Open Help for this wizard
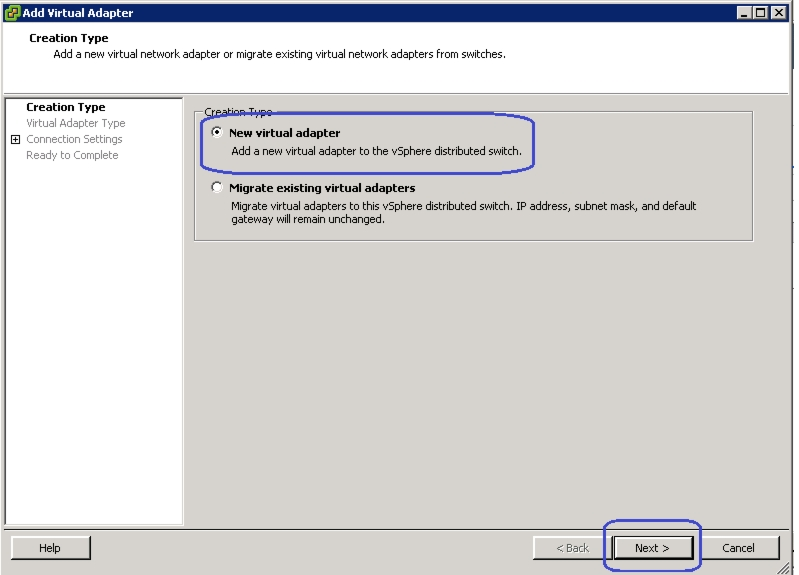 click(x=50, y=548)
